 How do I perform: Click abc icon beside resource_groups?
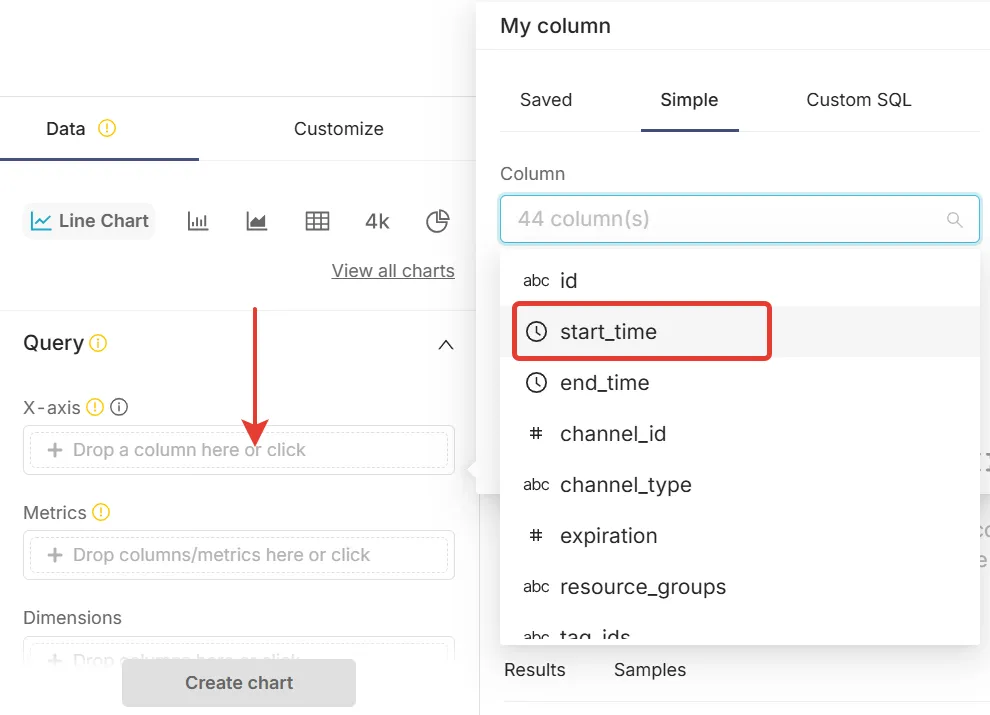536,587
